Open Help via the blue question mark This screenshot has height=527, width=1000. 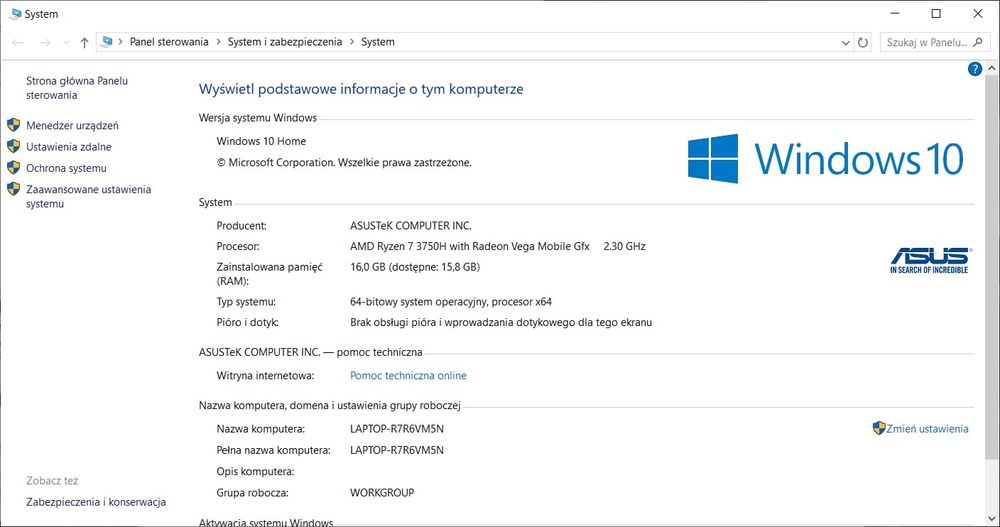click(x=974, y=69)
